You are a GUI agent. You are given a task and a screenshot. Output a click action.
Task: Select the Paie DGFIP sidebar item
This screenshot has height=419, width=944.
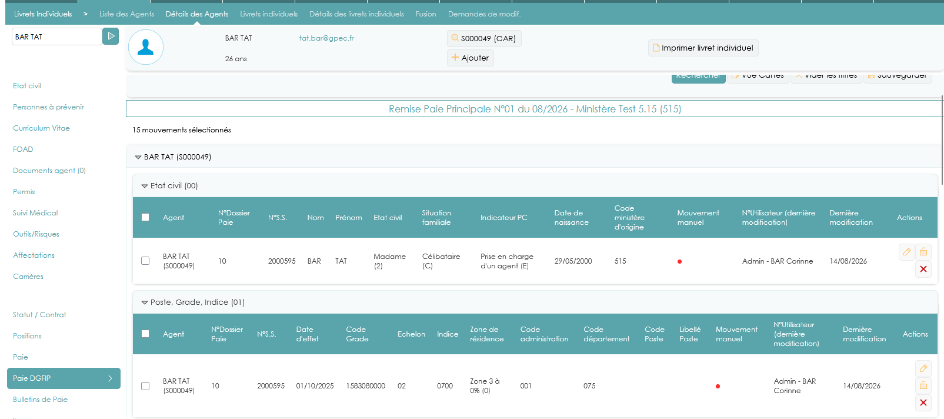[64, 378]
